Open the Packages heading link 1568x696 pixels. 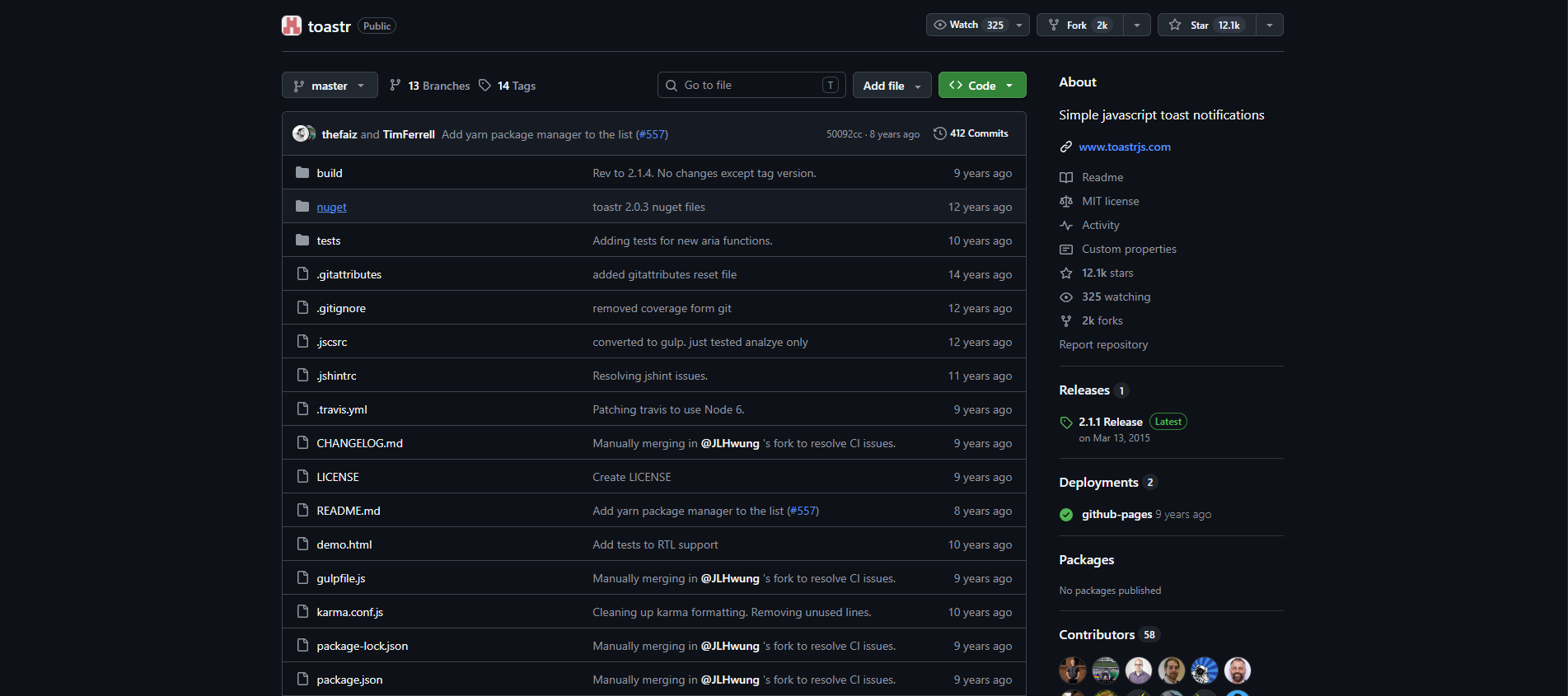1086,560
